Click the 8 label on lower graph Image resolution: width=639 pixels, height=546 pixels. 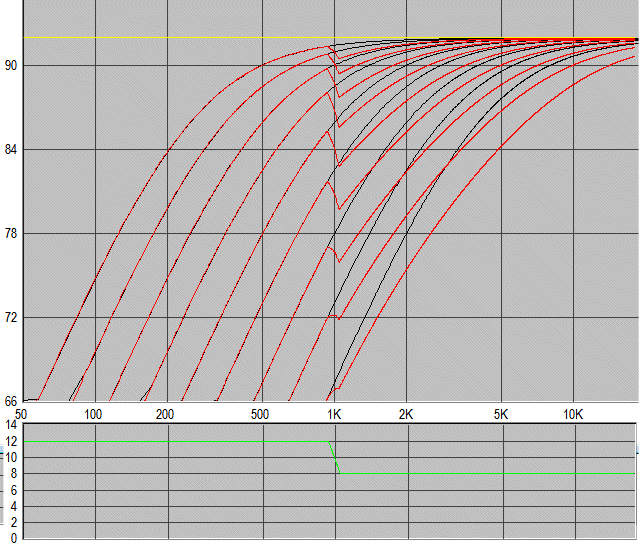(x=14, y=473)
